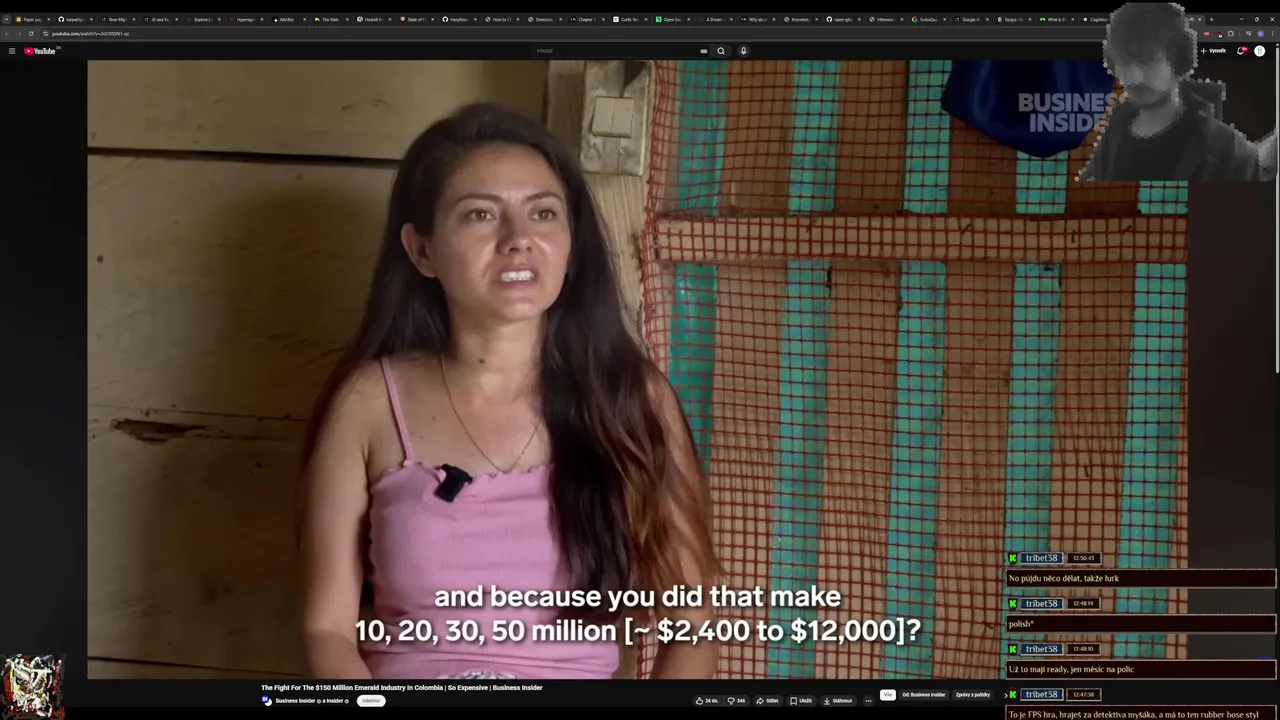
Task: Download the video with Stáhnout button
Action: click(838, 701)
